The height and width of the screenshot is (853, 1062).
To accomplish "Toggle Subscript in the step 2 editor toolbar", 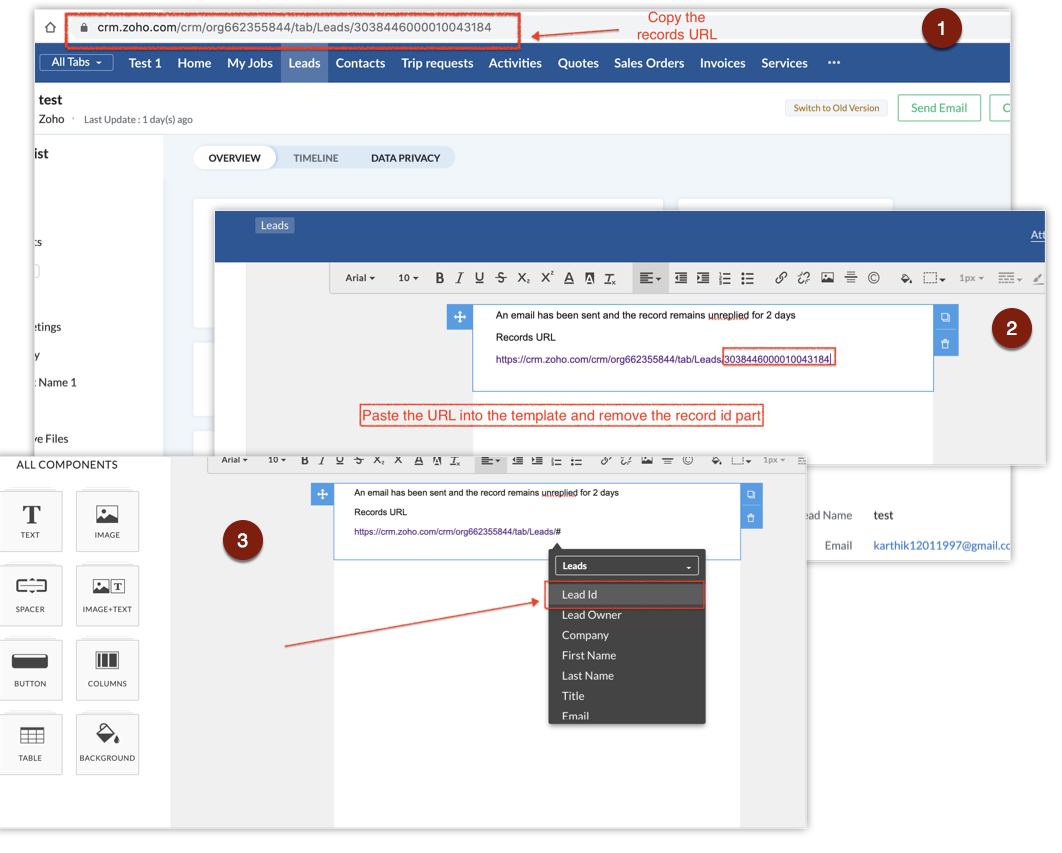I will pos(524,278).
